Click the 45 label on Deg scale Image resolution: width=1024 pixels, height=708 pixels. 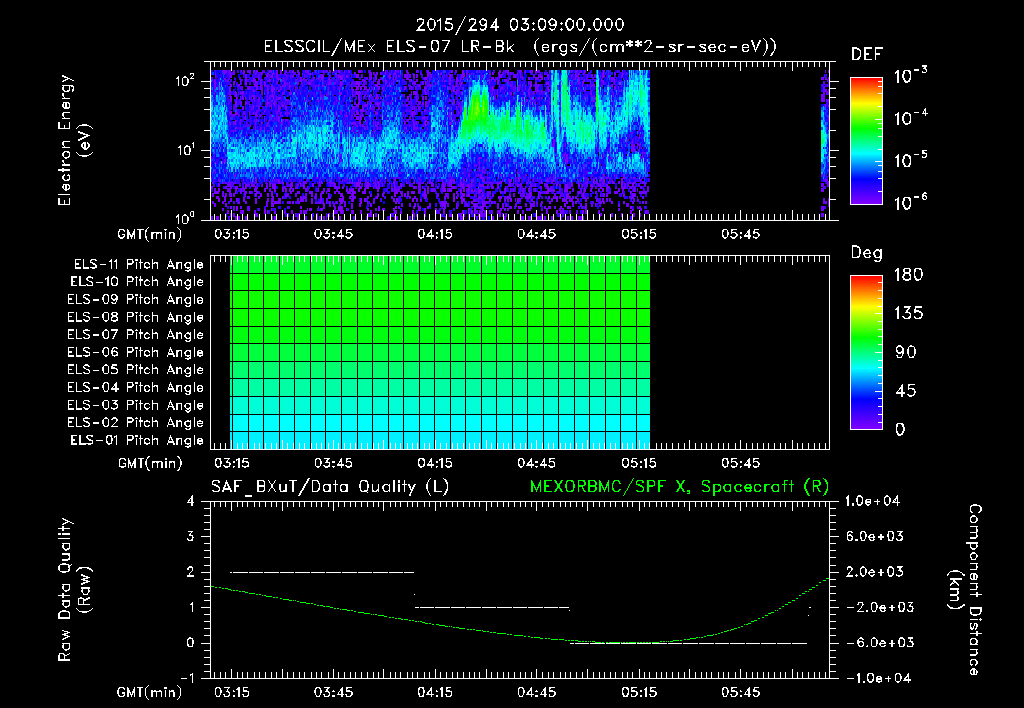point(906,391)
